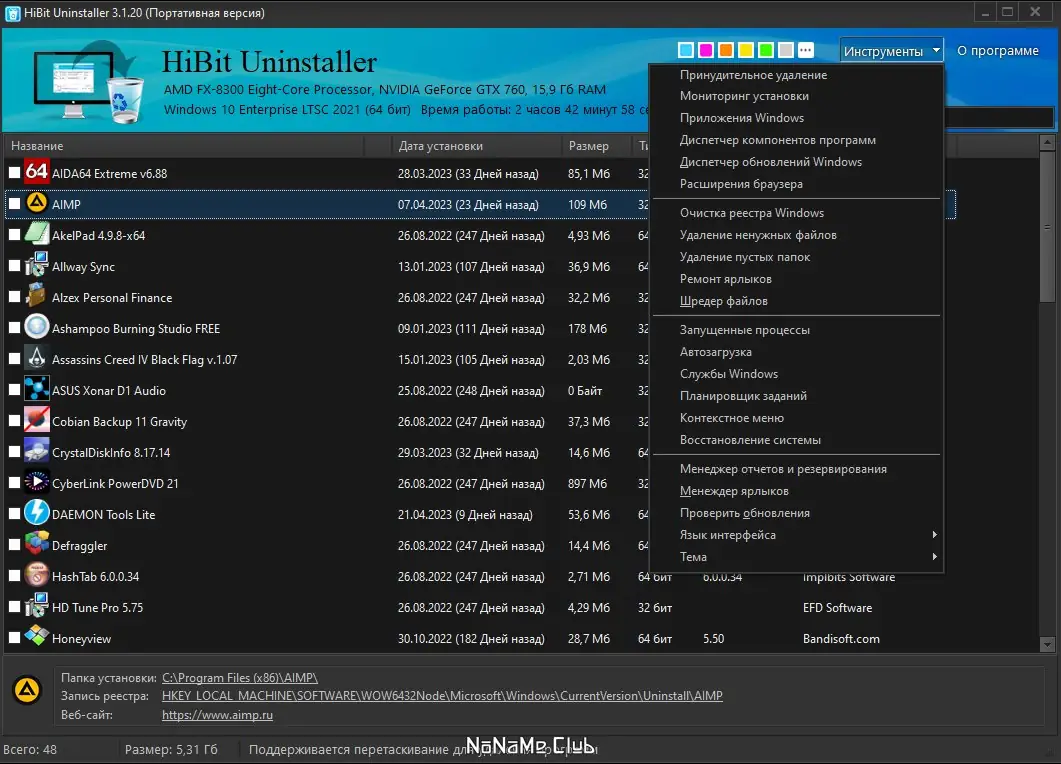Open the AIMP install folder path link

pos(240,677)
